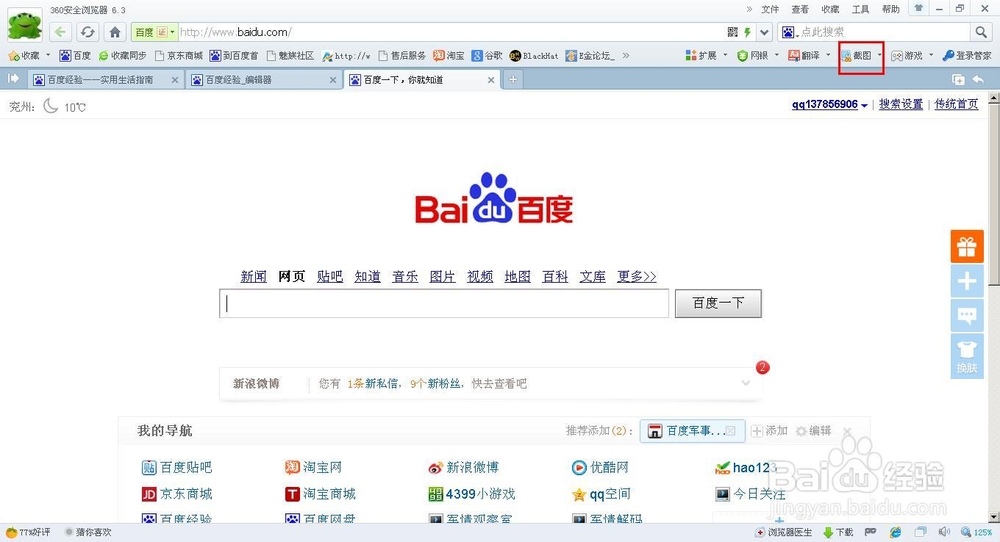The image size is (1000, 542).
Task: Open the 文件 menu
Action: [770, 10]
